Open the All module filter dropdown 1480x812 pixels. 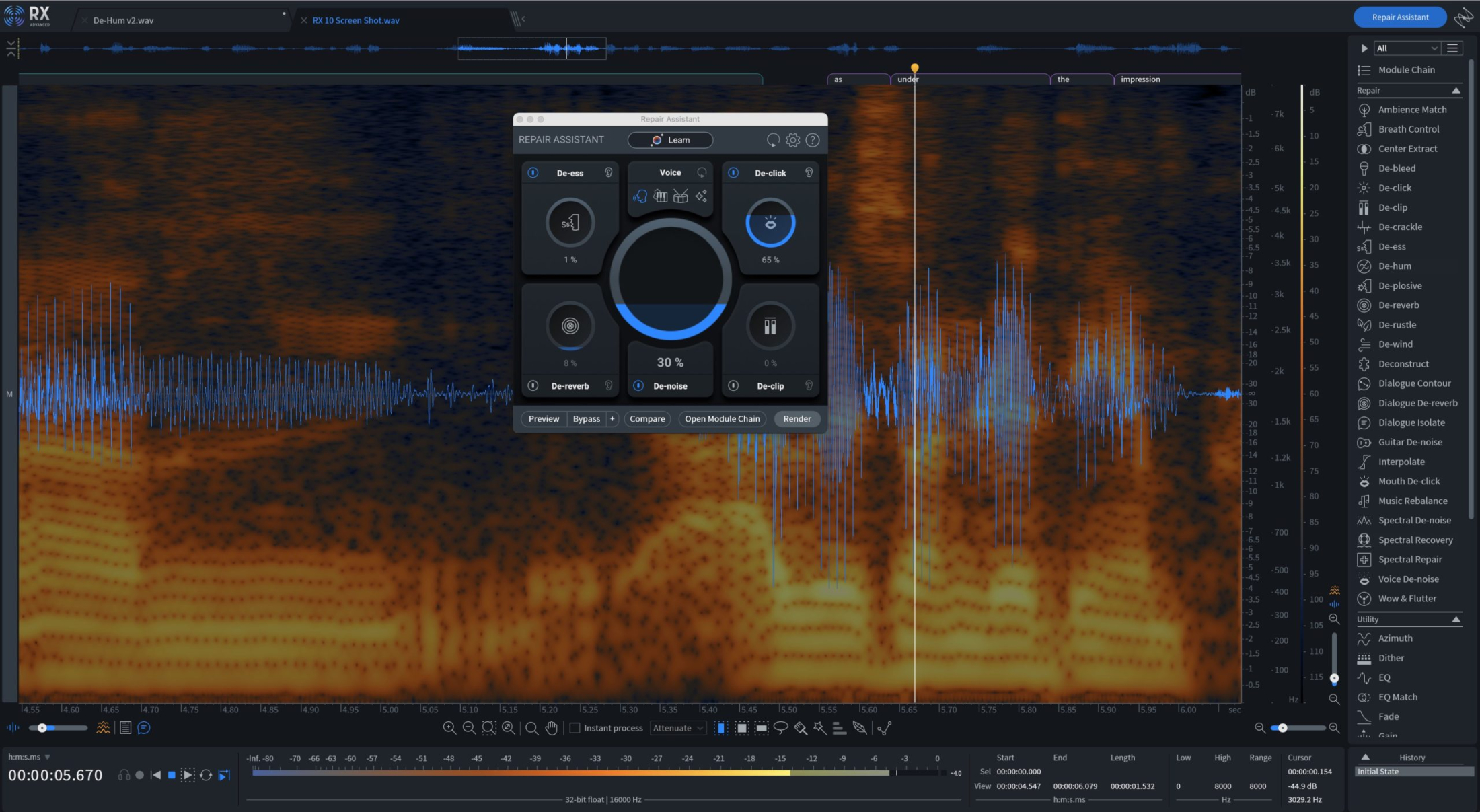1407,48
